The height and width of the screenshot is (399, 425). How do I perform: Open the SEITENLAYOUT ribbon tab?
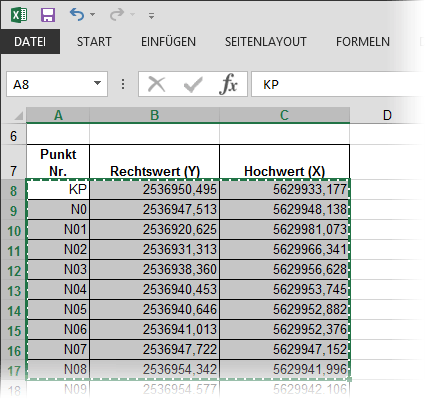pos(265,42)
